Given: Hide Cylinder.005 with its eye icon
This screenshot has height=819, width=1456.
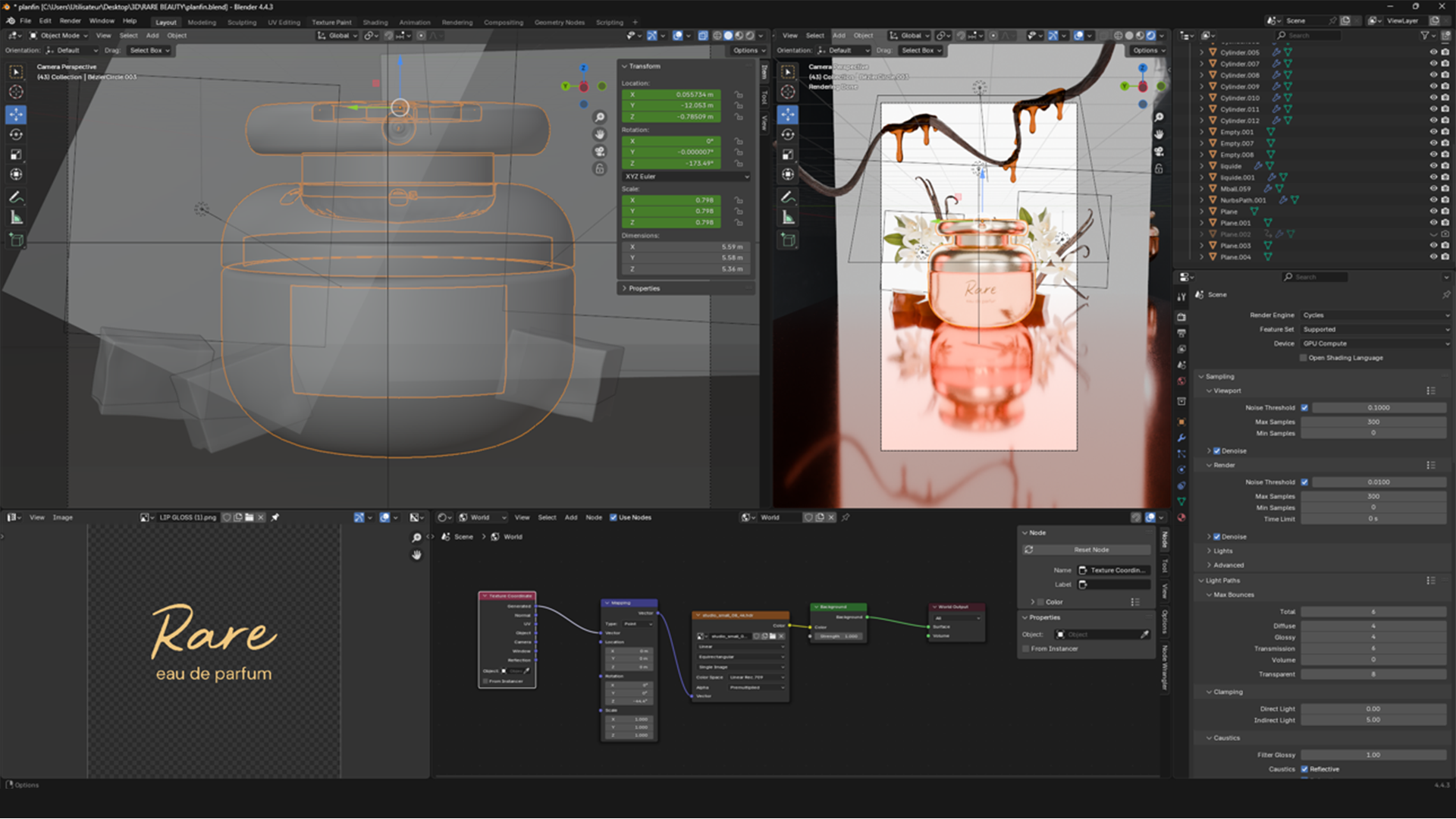Looking at the screenshot, I should (1433, 52).
